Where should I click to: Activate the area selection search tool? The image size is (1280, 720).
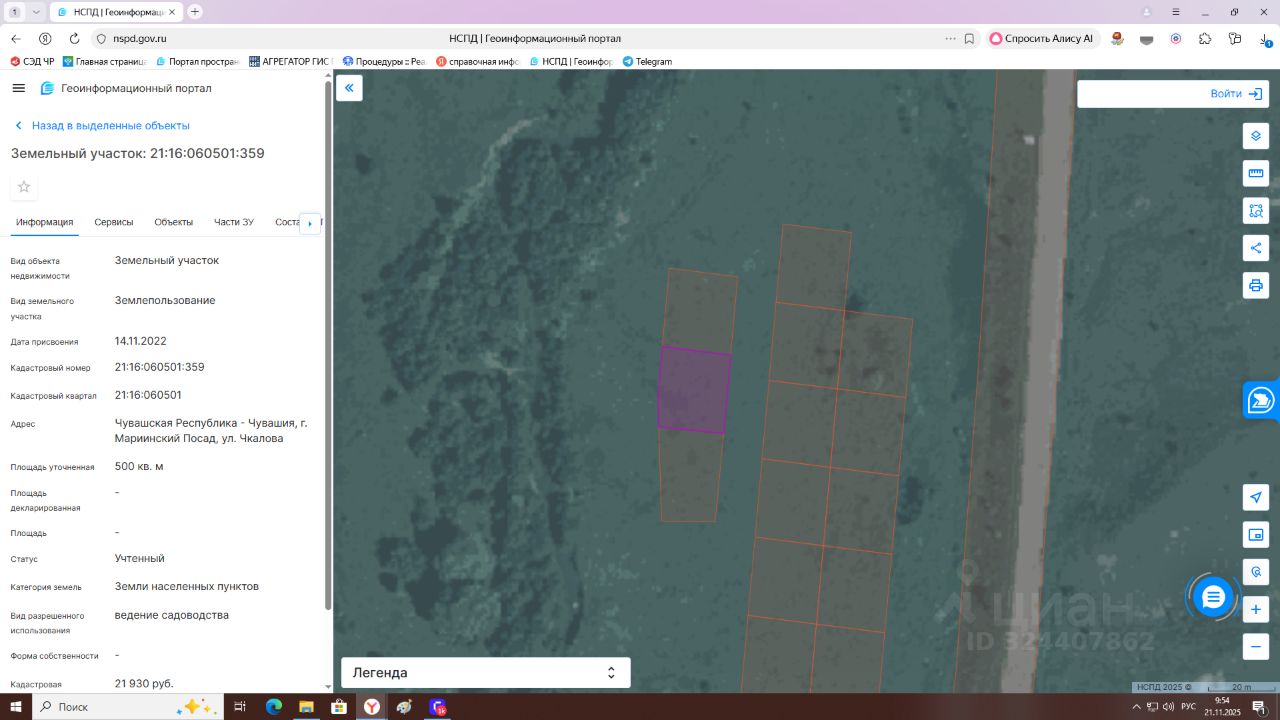click(x=1256, y=211)
